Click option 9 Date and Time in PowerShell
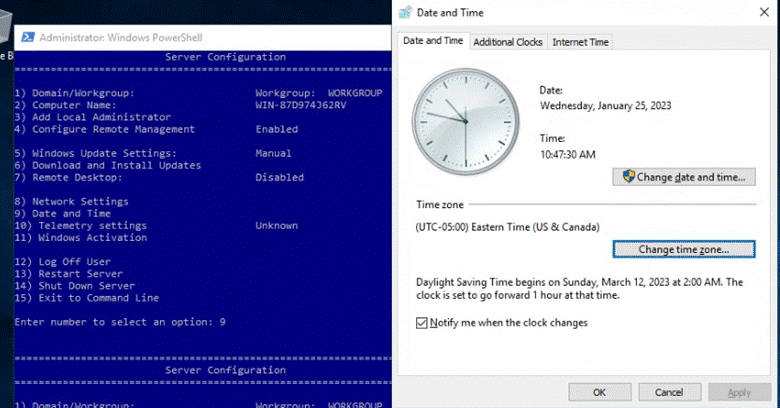 pyautogui.click(x=62, y=213)
